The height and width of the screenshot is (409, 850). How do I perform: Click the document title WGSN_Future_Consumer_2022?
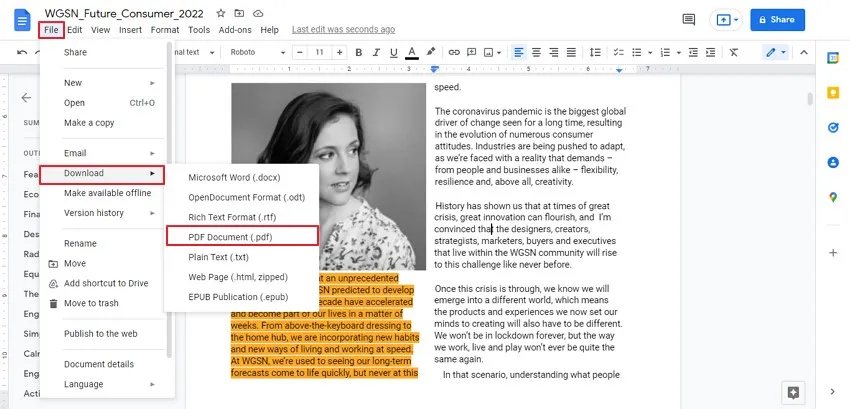(x=124, y=13)
